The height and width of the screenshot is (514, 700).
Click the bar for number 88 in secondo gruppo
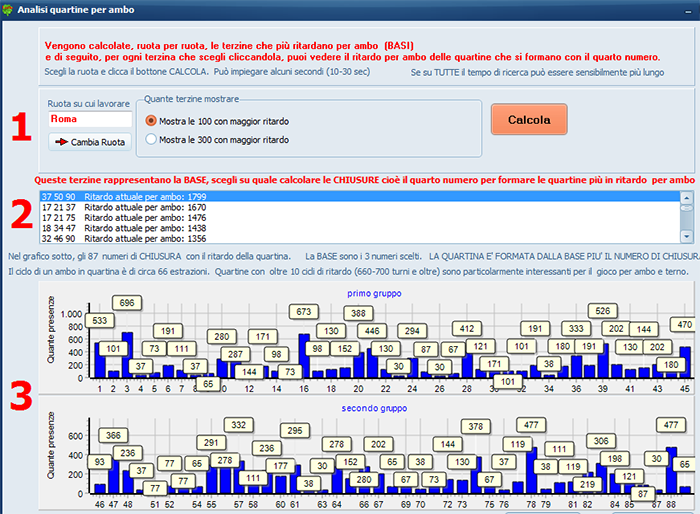[671, 470]
